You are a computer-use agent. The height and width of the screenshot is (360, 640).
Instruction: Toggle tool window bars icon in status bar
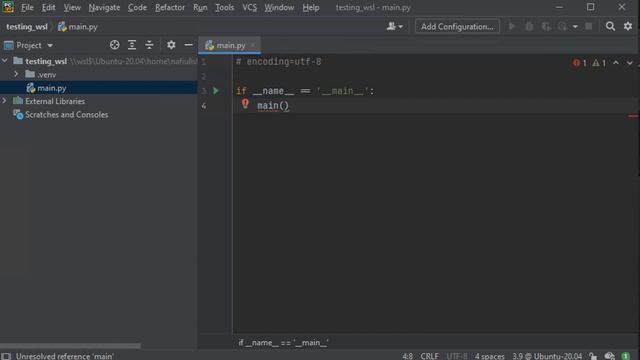[6, 356]
